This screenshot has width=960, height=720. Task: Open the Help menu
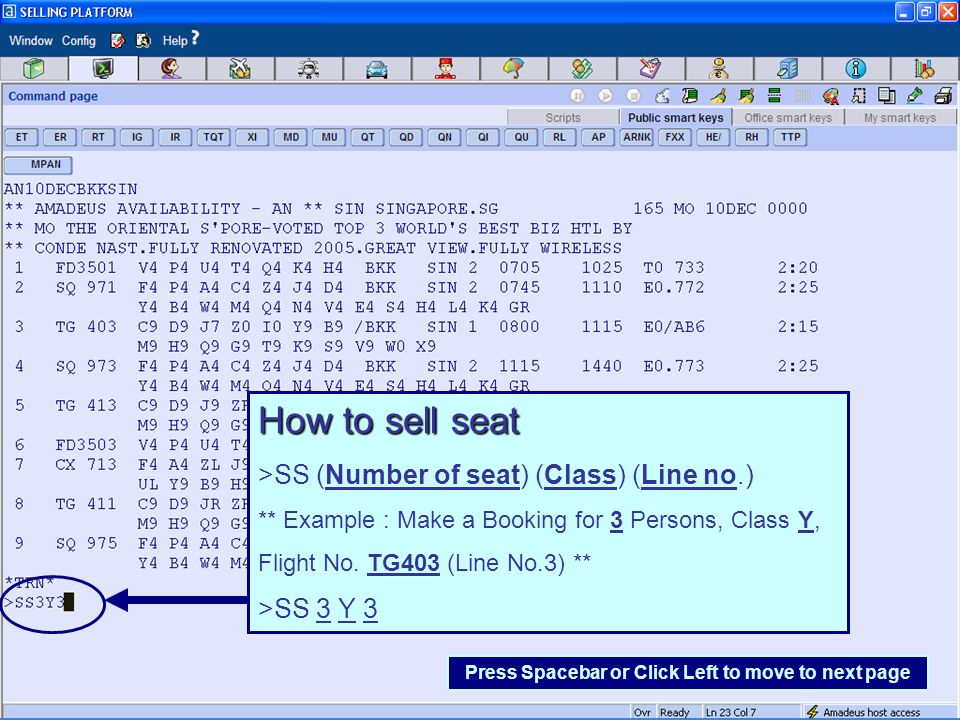coord(181,40)
